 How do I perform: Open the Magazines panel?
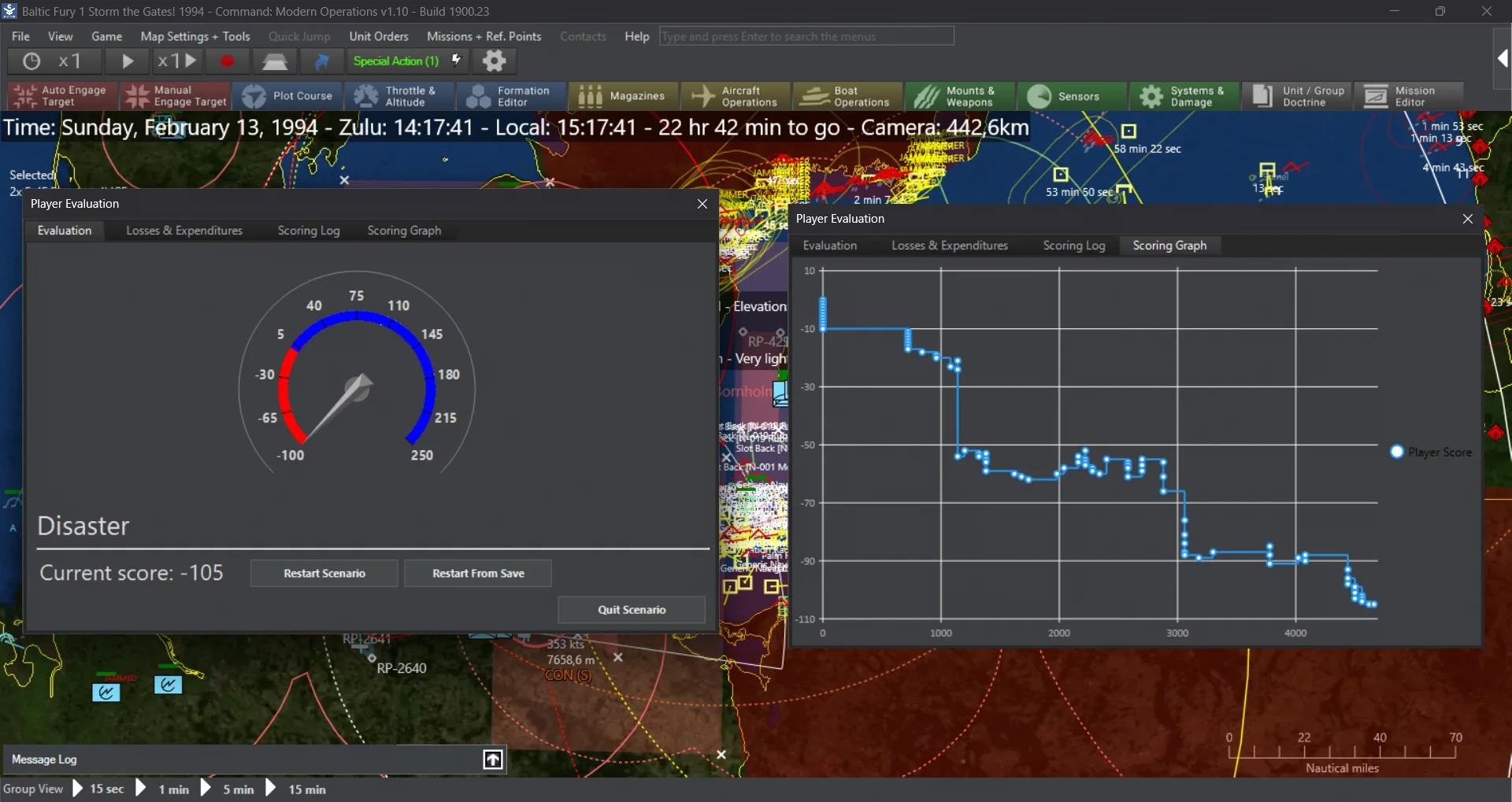pyautogui.click(x=624, y=96)
